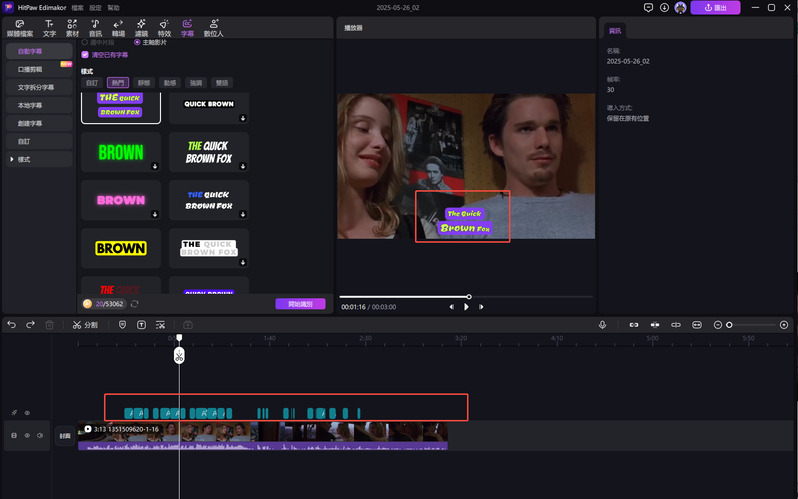Click the 匯出 export button
Screen dimensions: 798x499
[716, 7]
